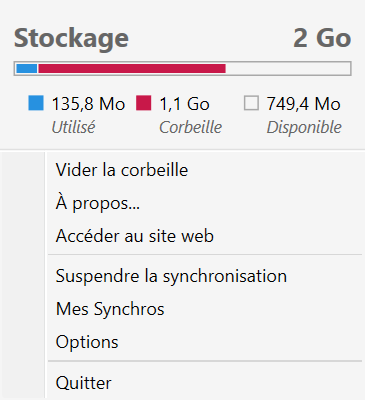Click the 749,4 Mo available value
This screenshot has height=400, width=365.
click(x=303, y=104)
